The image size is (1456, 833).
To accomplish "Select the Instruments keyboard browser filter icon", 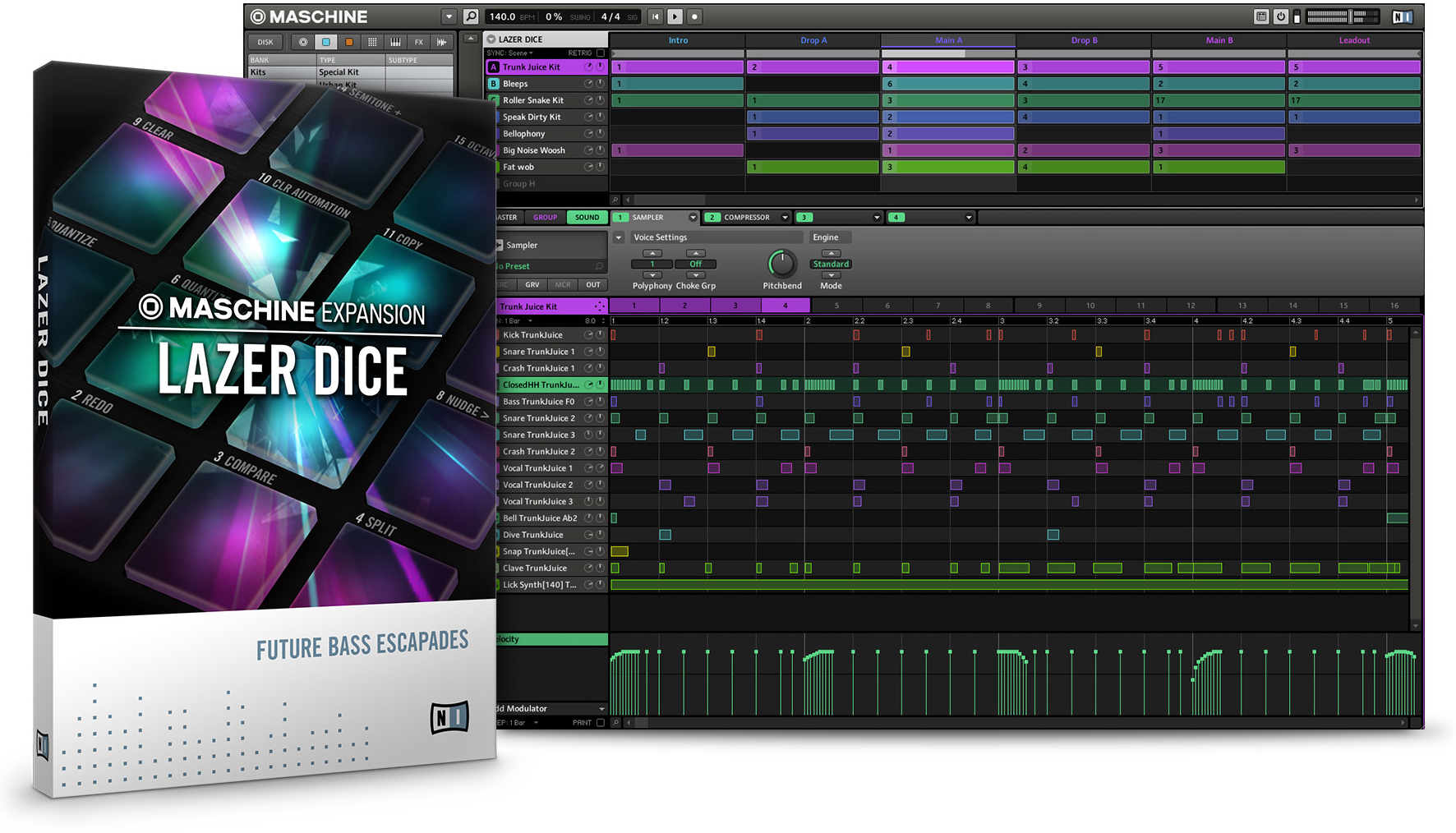I will 395,42.
